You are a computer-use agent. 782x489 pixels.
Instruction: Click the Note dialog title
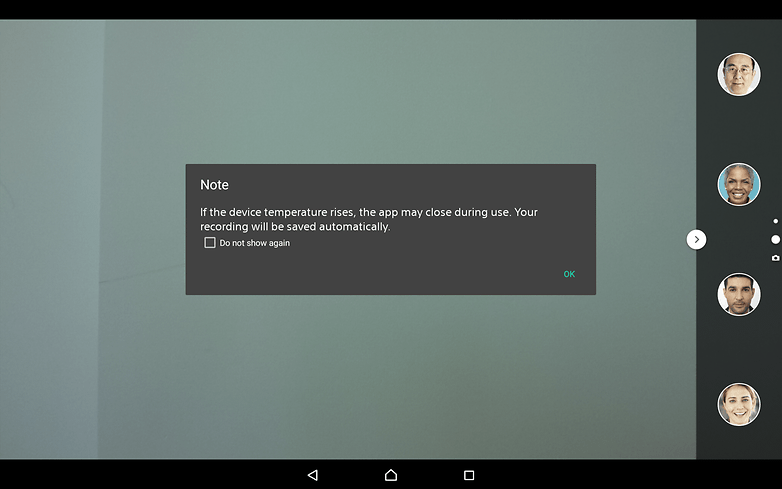(214, 185)
